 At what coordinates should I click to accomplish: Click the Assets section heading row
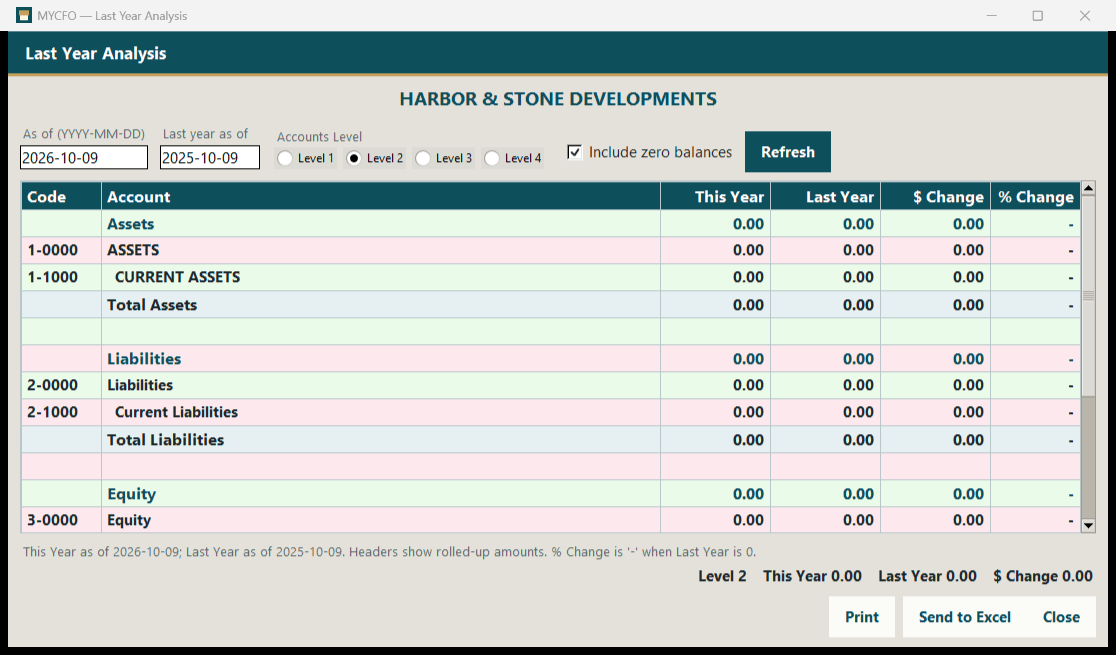(x=551, y=224)
